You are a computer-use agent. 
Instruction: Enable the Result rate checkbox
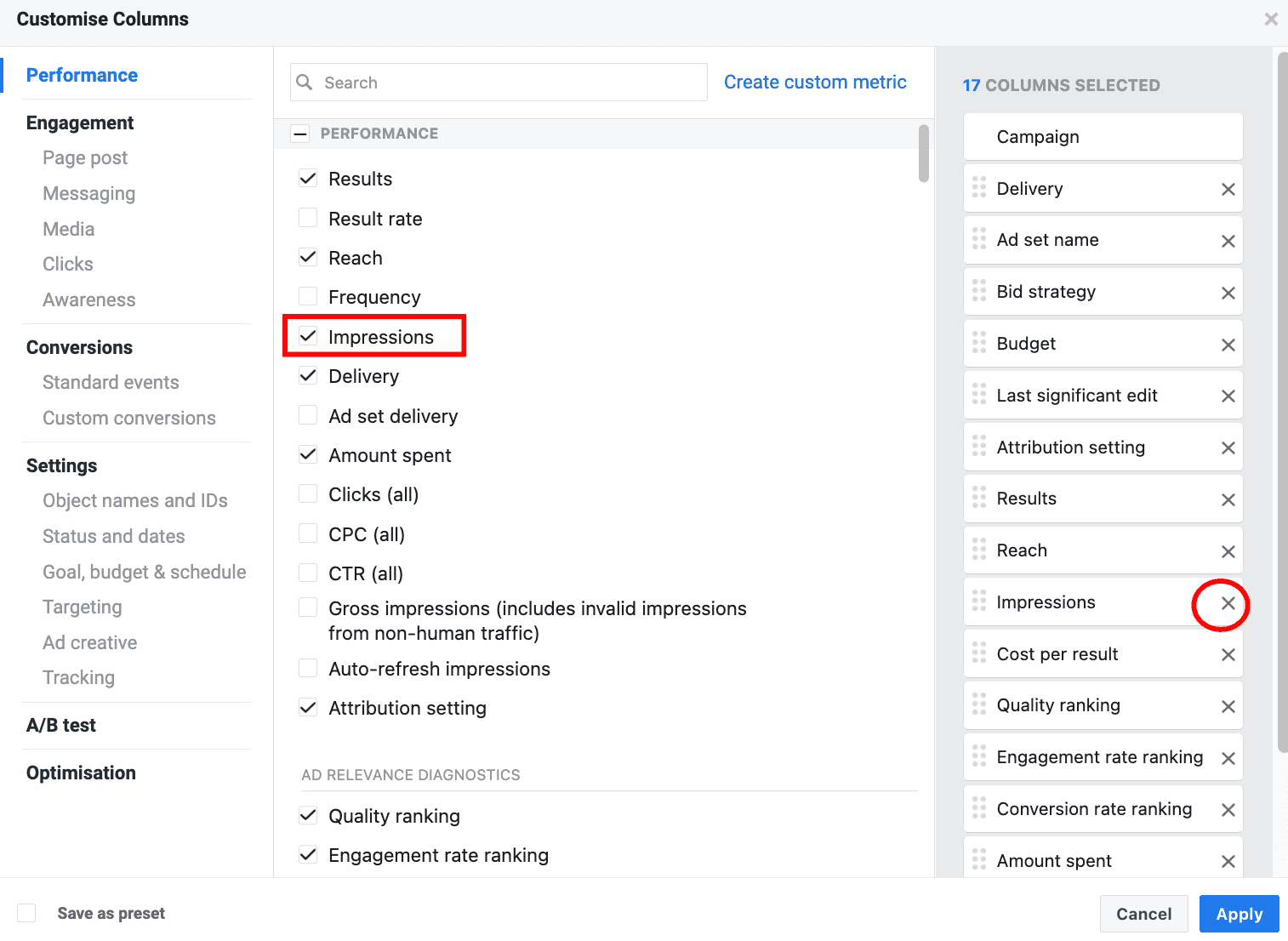pyautogui.click(x=308, y=218)
